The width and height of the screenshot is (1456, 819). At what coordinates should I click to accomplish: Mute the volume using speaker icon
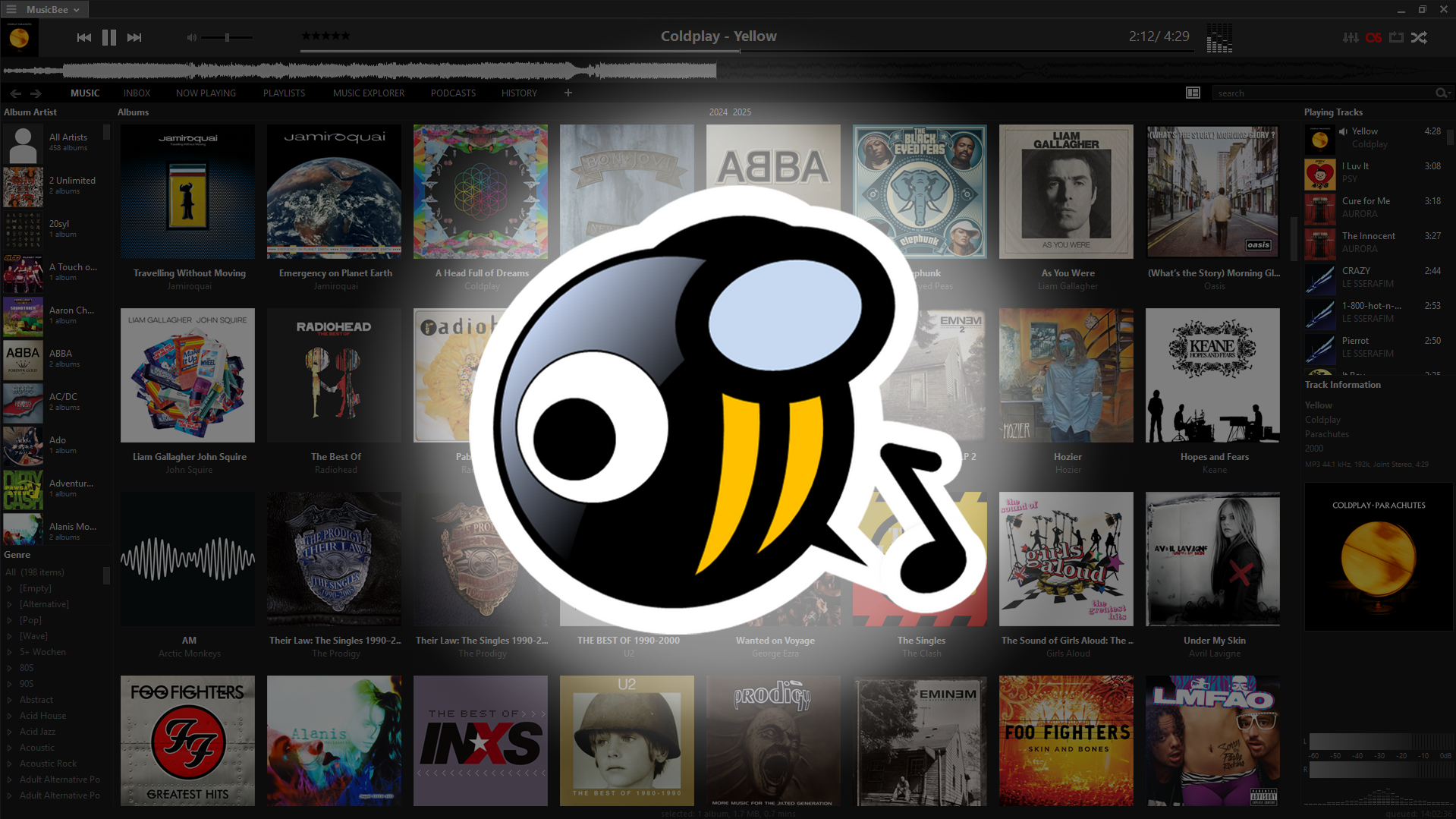coord(192,37)
